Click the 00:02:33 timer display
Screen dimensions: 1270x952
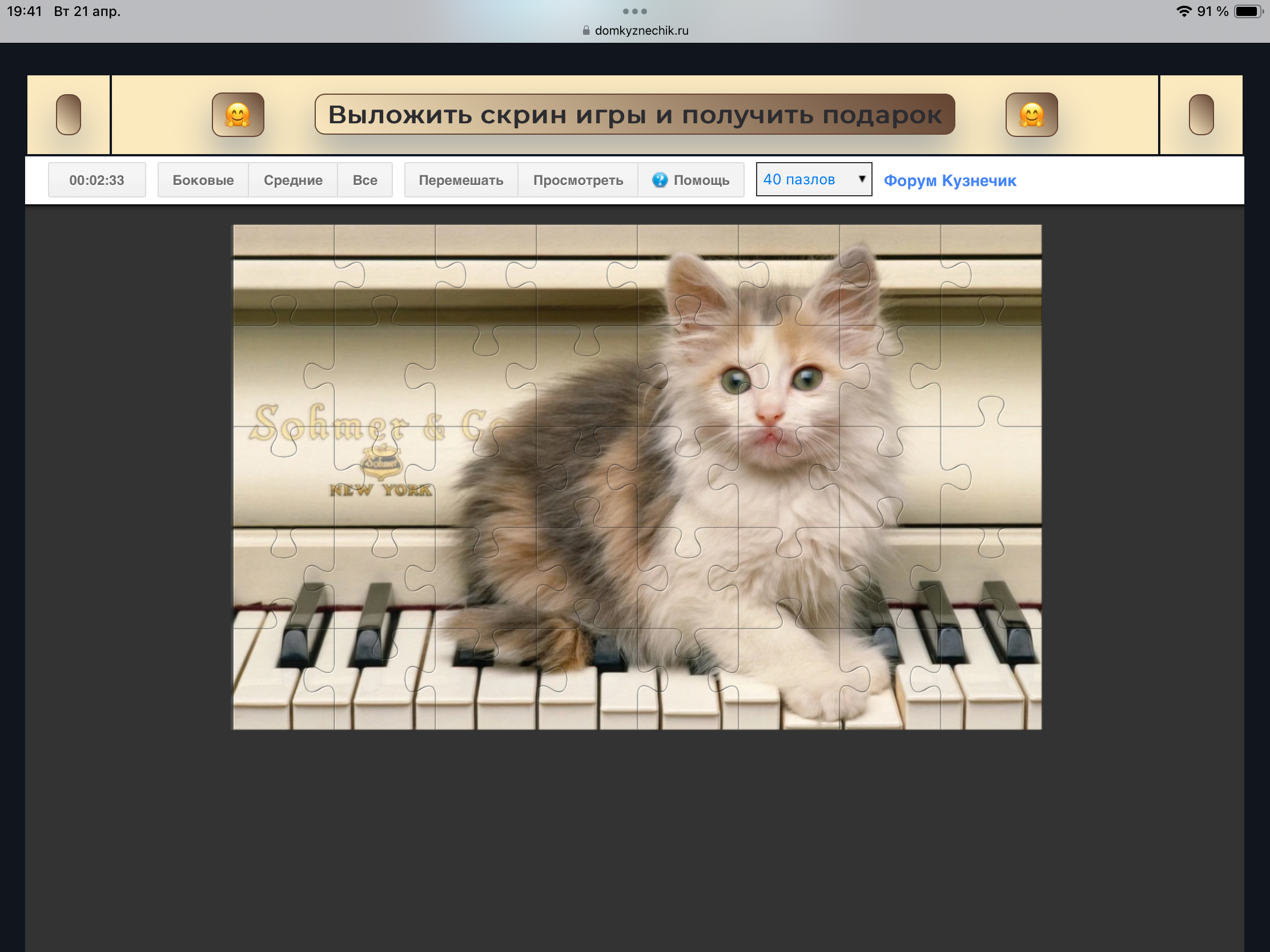[97, 180]
